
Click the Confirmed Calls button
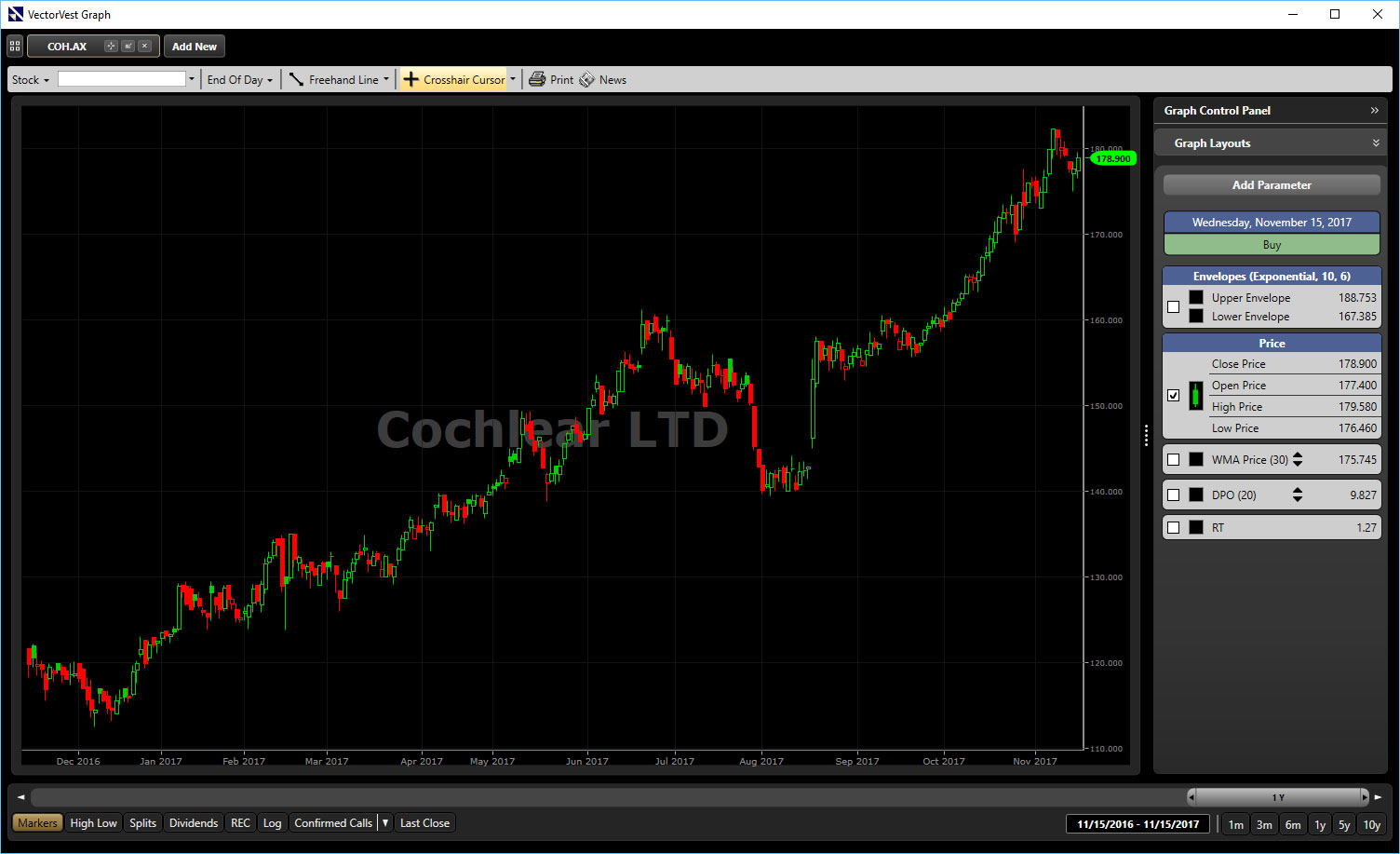click(x=333, y=823)
